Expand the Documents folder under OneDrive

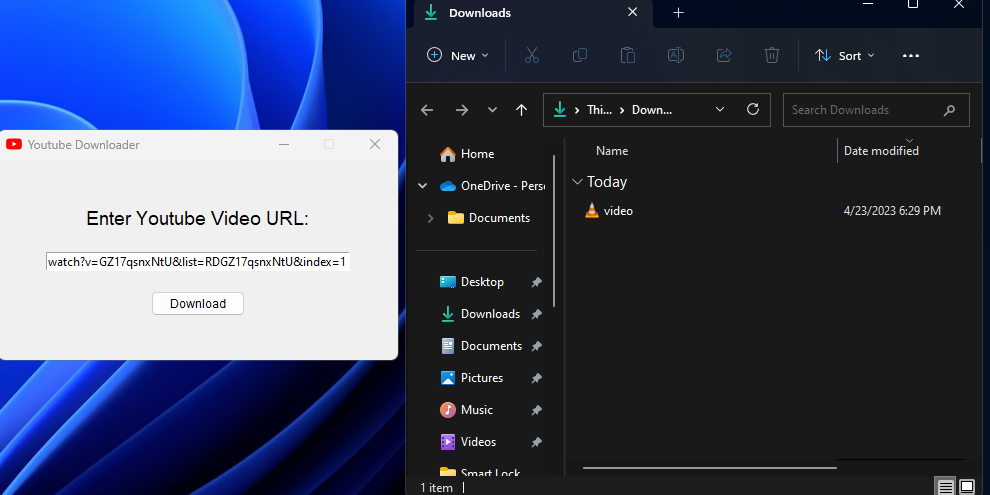pyautogui.click(x=431, y=218)
